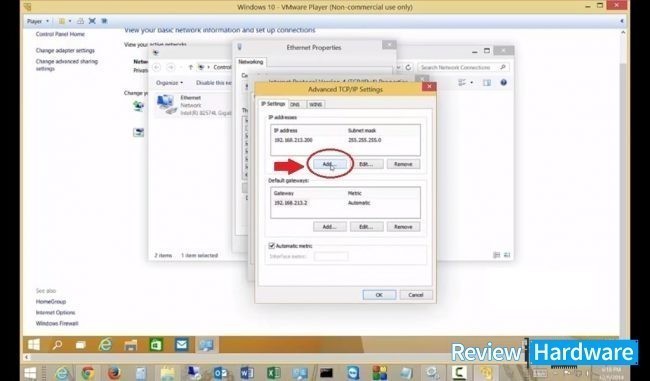Open Change adapter settings link

pyautogui.click(x=65, y=51)
